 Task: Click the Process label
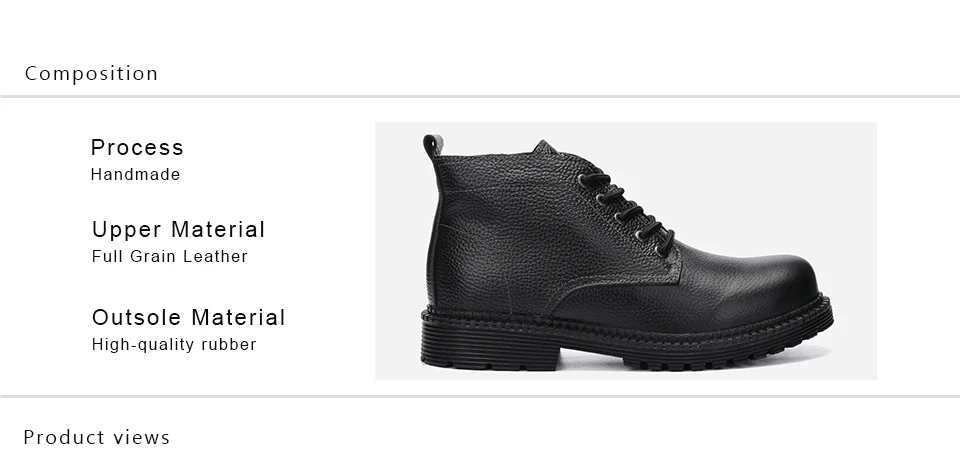click(137, 147)
